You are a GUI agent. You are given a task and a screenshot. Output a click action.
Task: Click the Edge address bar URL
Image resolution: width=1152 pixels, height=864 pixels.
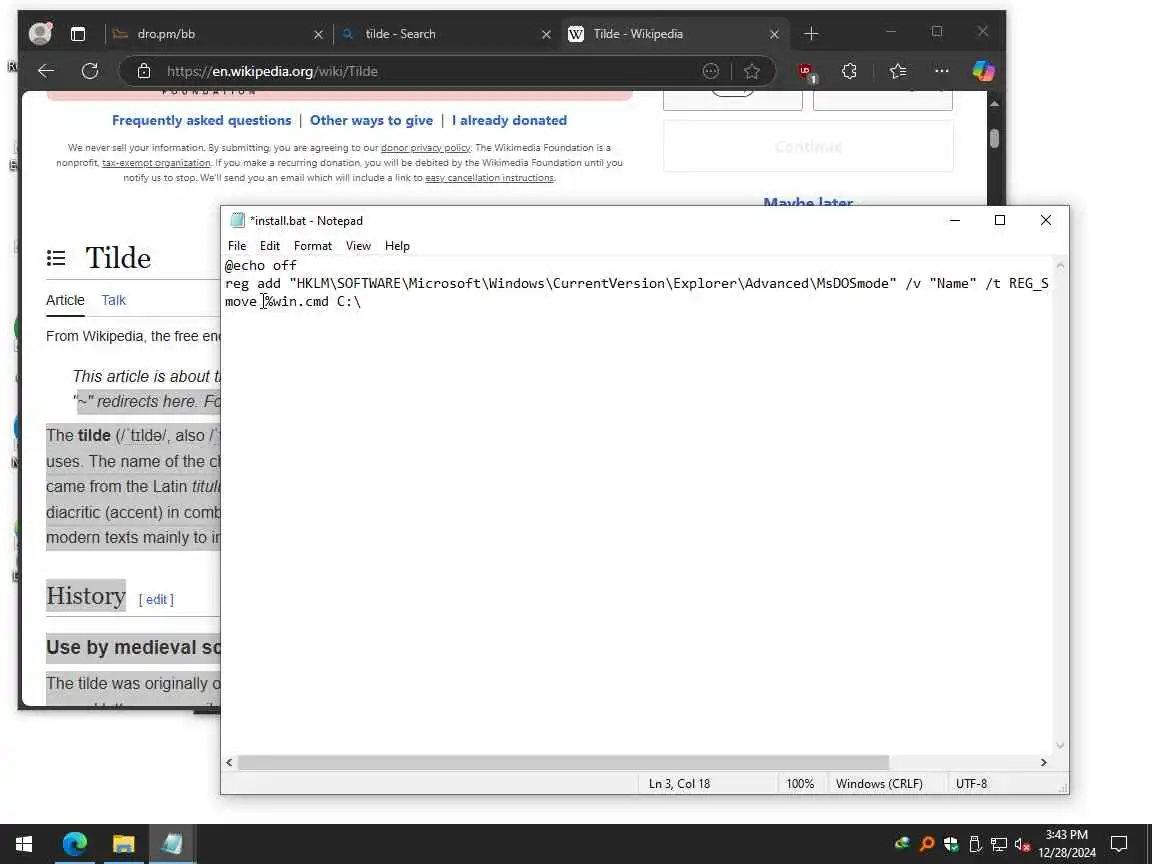click(272, 71)
